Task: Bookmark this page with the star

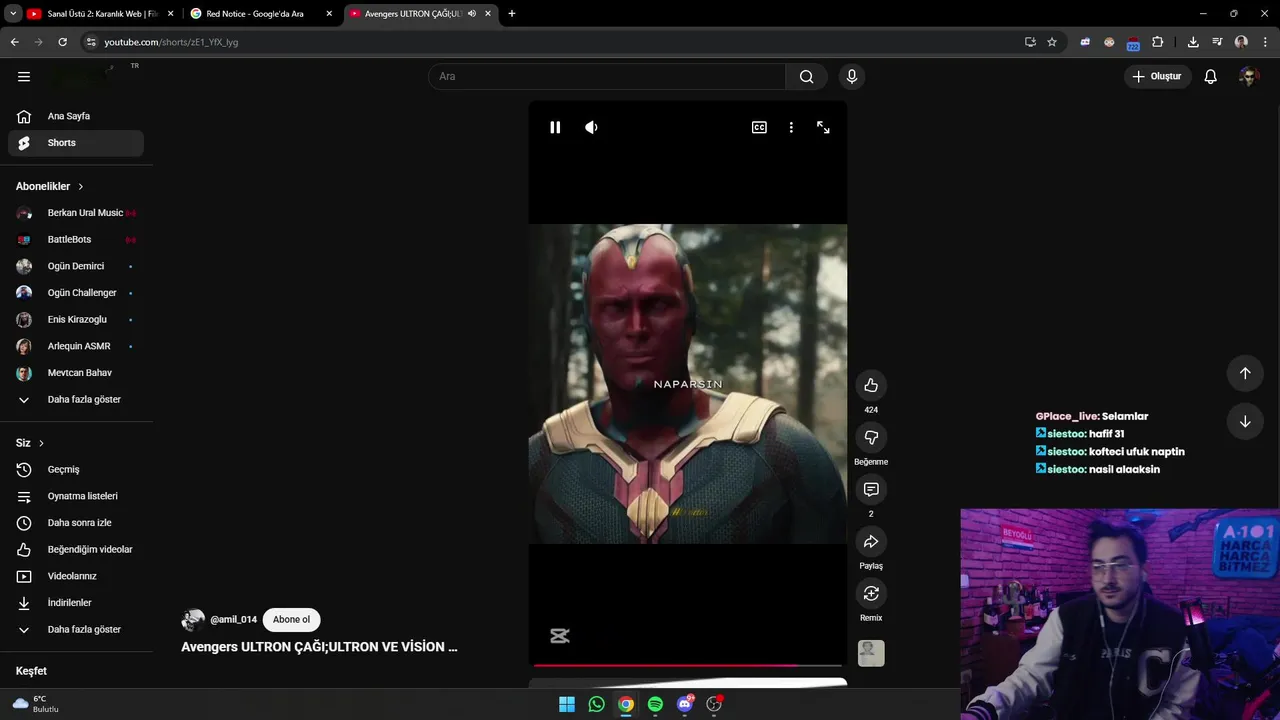Action: pos(1052,42)
